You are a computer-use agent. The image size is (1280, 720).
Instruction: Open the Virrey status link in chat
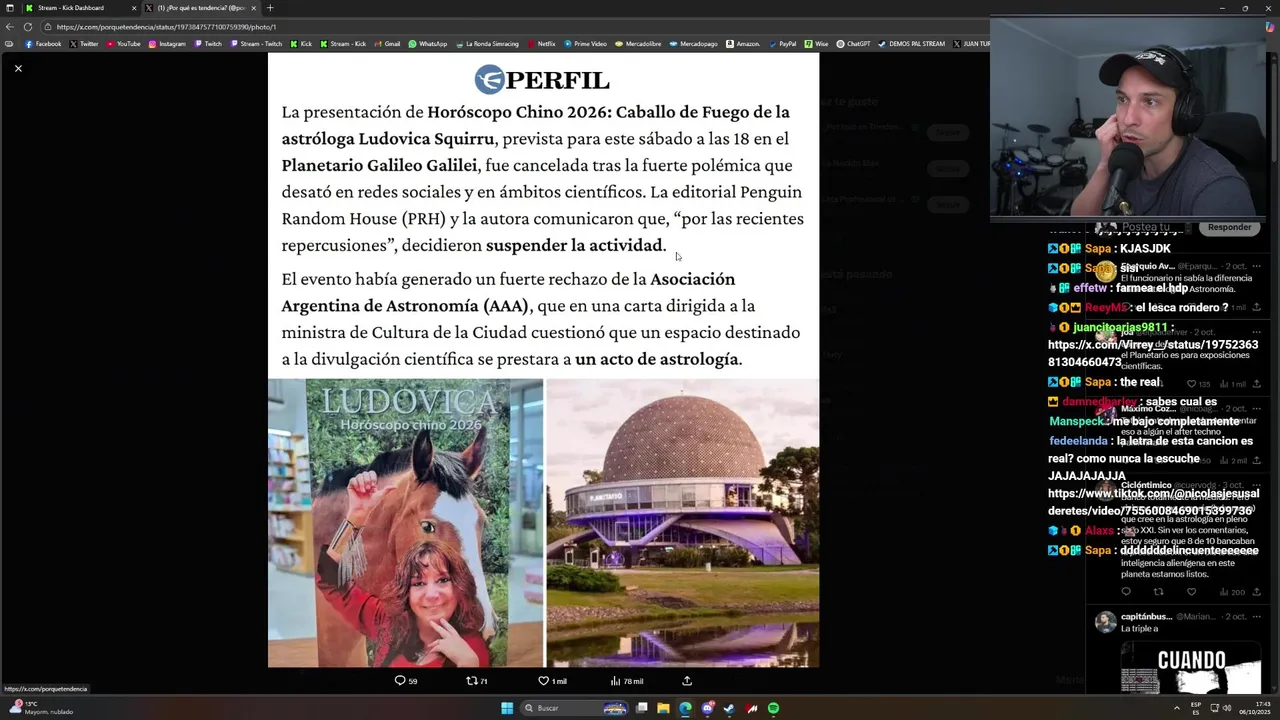coord(1153,353)
